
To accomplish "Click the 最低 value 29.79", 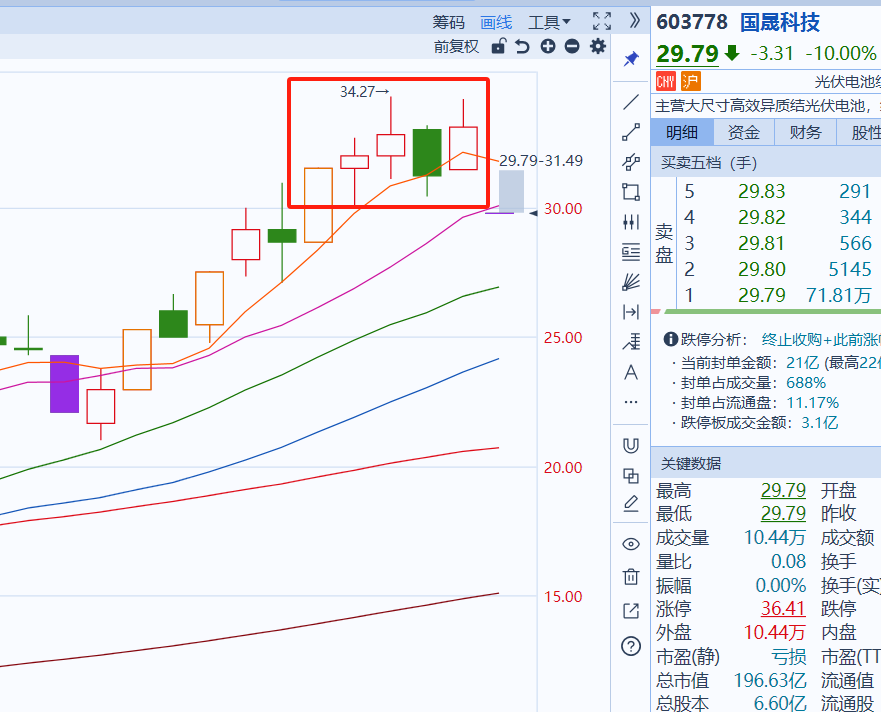I will coord(783,514).
